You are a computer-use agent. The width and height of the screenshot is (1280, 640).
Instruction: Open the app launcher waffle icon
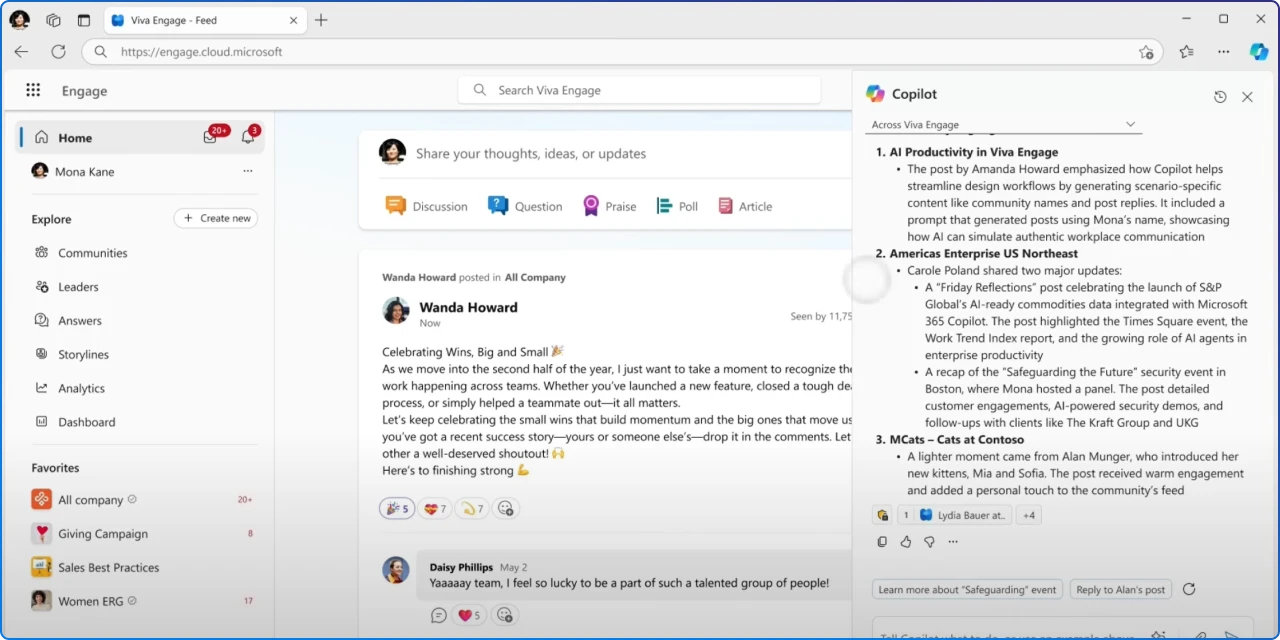pyautogui.click(x=33, y=90)
